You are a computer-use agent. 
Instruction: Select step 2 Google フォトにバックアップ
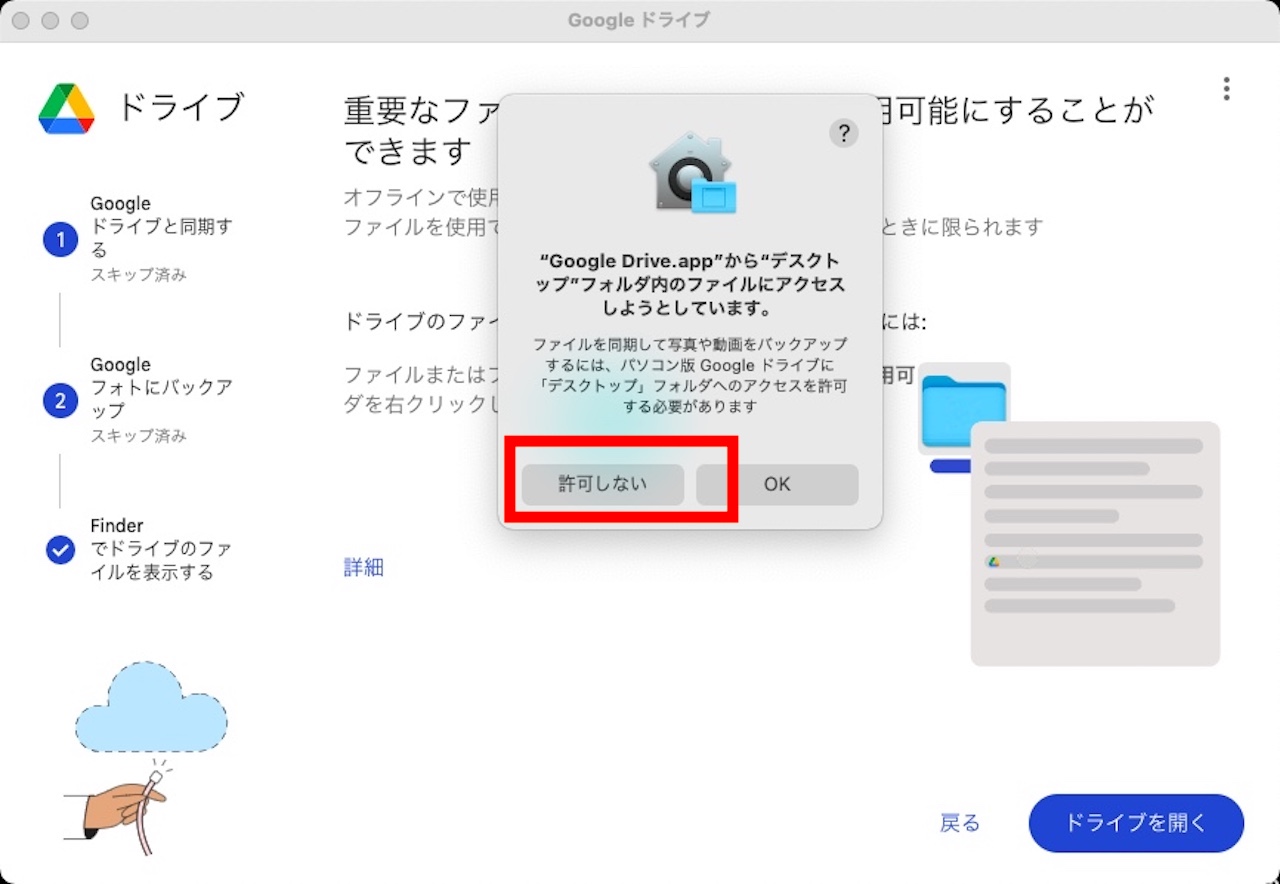tap(139, 400)
